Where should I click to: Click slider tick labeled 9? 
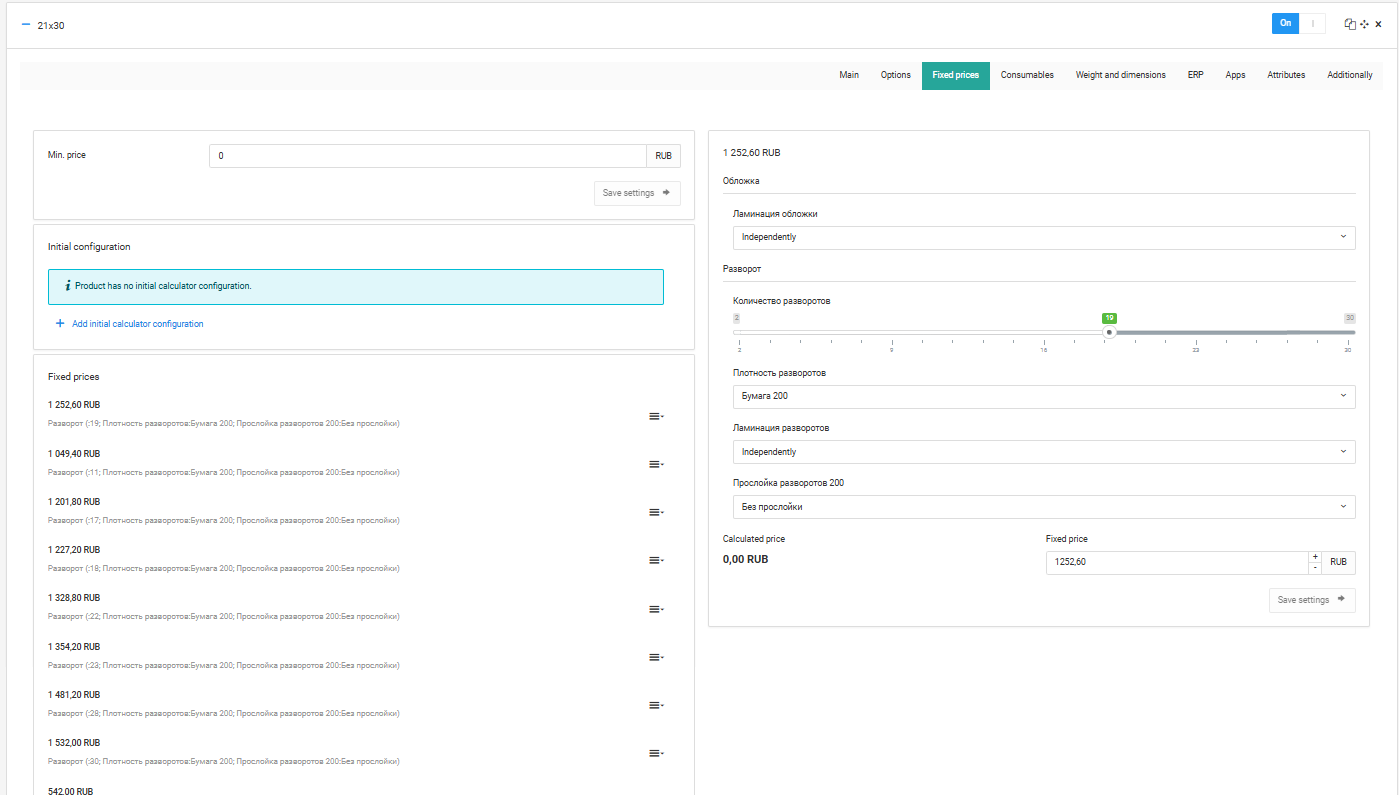coord(891,350)
